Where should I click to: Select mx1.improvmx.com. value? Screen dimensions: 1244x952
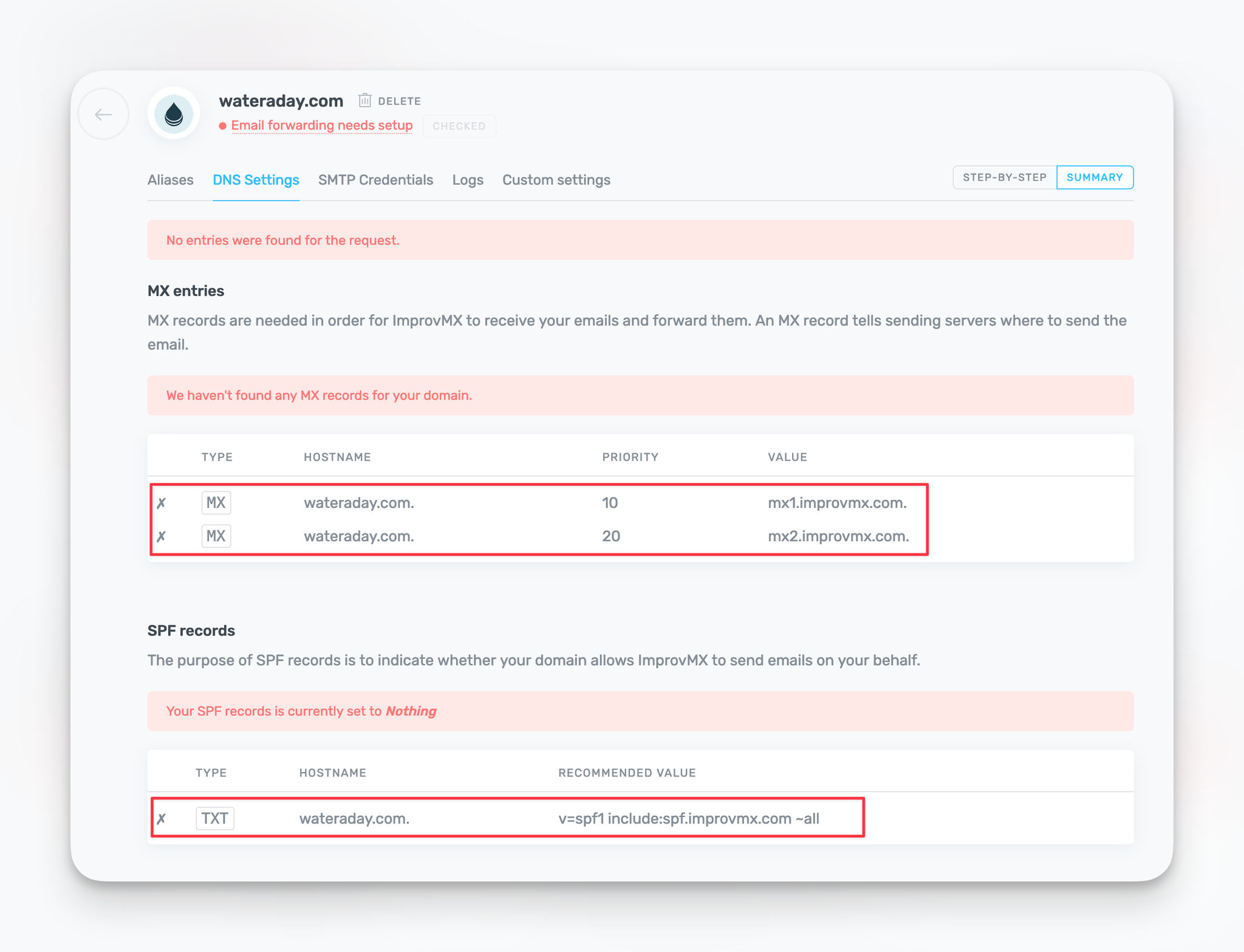click(x=837, y=503)
